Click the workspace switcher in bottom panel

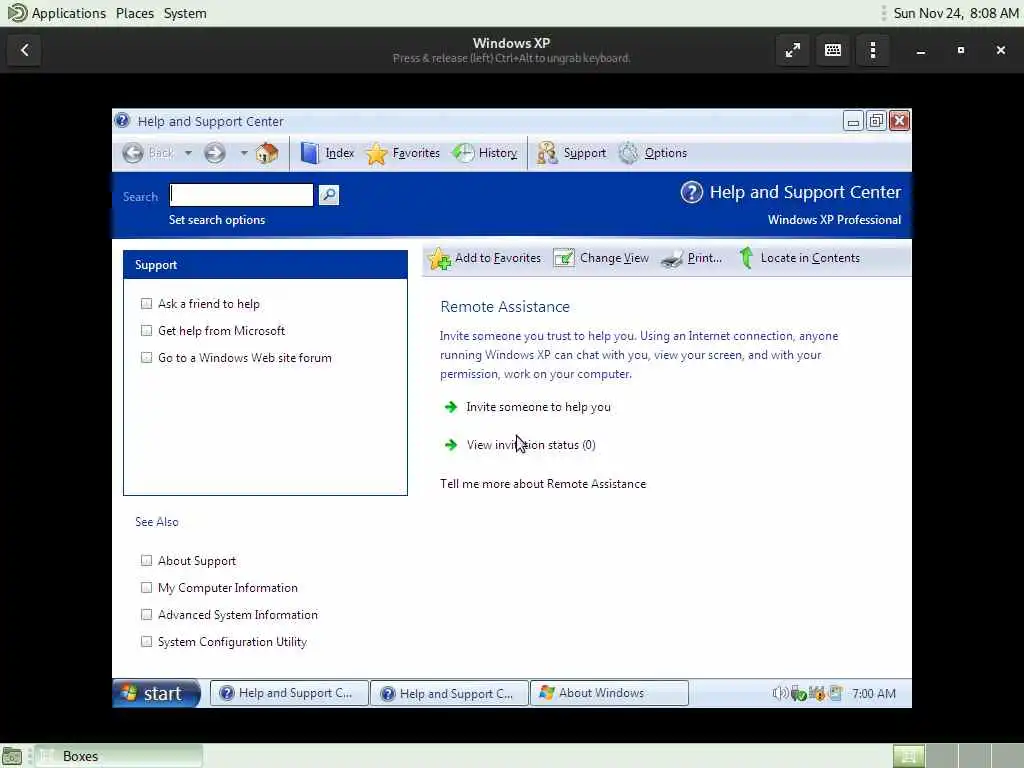[x=957, y=756]
